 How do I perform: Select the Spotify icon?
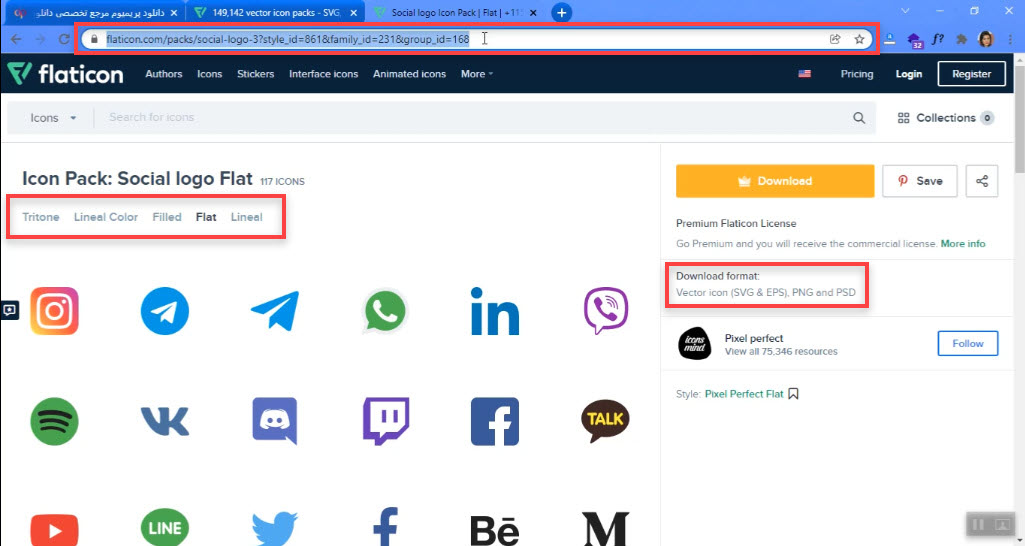coord(54,421)
